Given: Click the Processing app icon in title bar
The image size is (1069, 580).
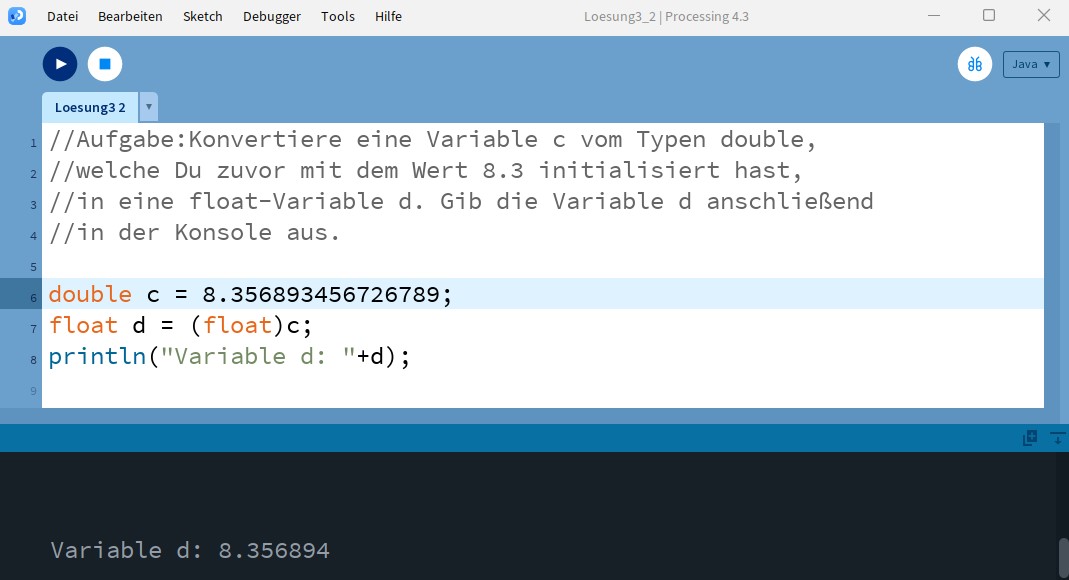Looking at the screenshot, I should click(17, 16).
